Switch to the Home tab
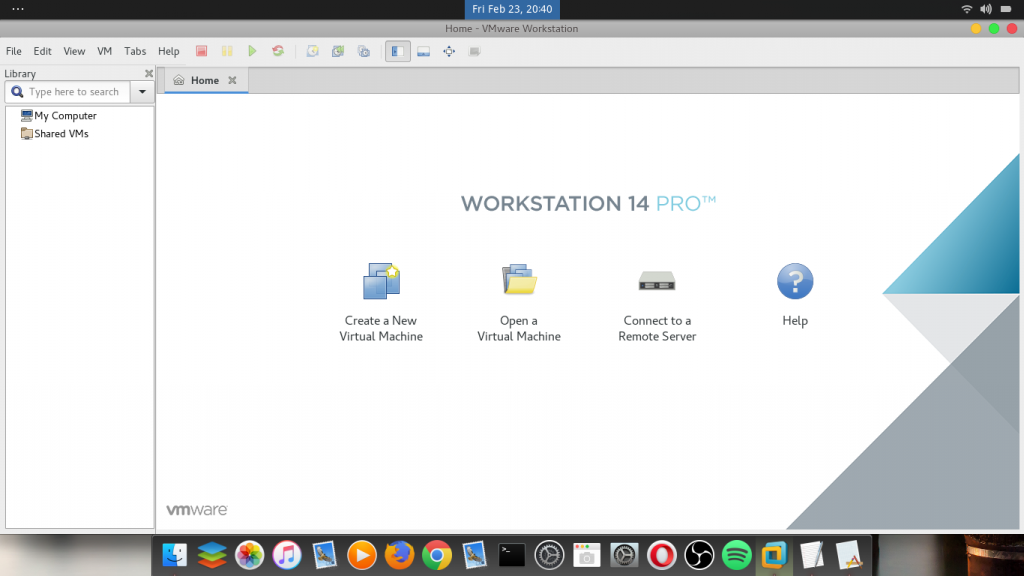Screen dimensions: 1024x576 coord(205,79)
